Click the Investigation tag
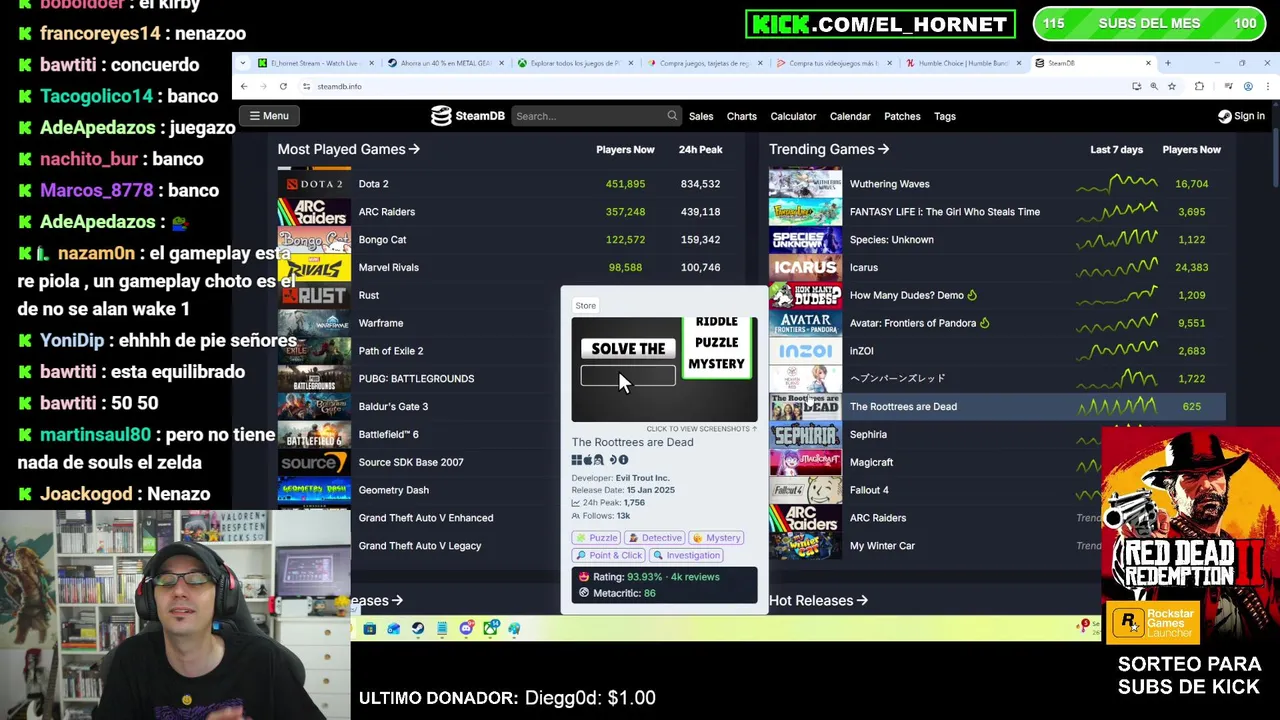This screenshot has height=720, width=1280. point(686,555)
